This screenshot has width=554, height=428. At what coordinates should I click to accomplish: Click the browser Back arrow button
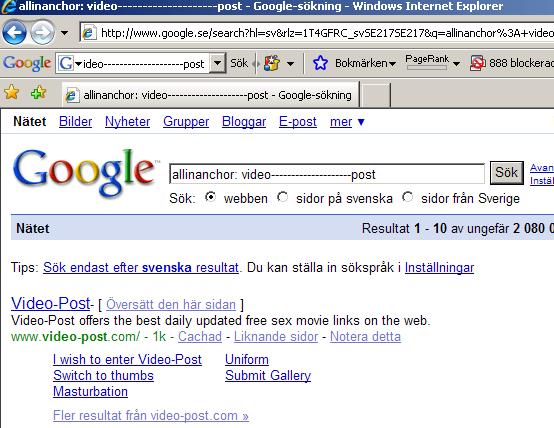pos(14,33)
